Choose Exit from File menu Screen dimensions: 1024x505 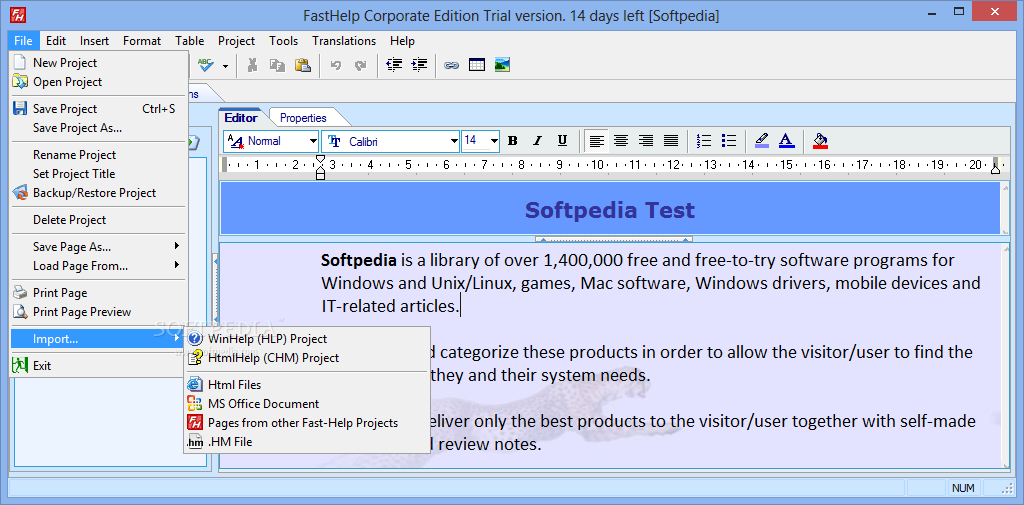point(99,365)
